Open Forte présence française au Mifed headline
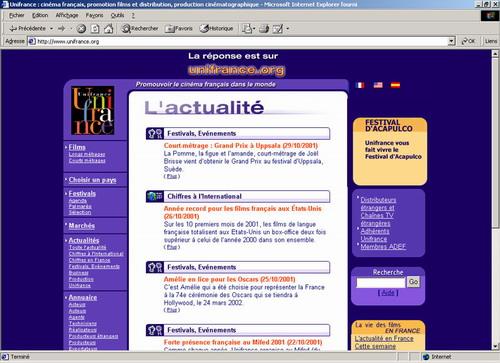The image size is (500, 363). 243,342
